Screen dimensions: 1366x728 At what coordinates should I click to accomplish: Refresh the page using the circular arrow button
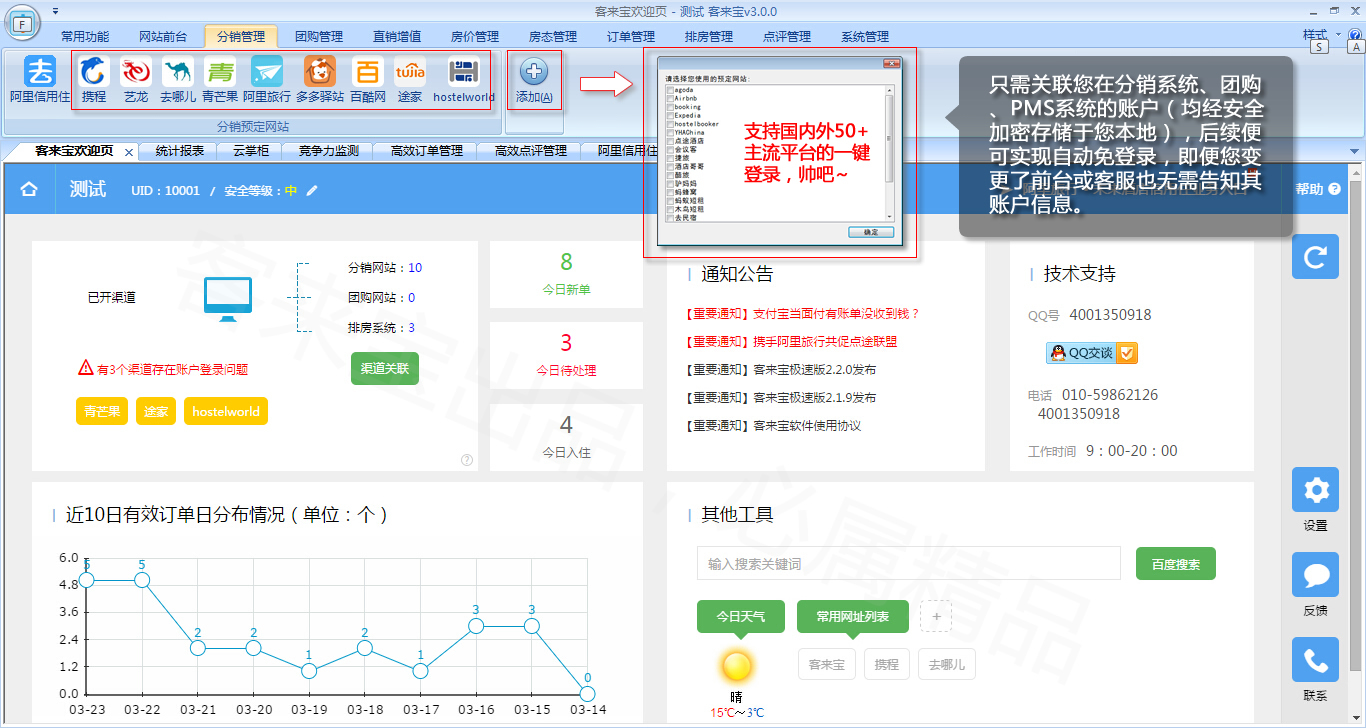(x=1316, y=257)
